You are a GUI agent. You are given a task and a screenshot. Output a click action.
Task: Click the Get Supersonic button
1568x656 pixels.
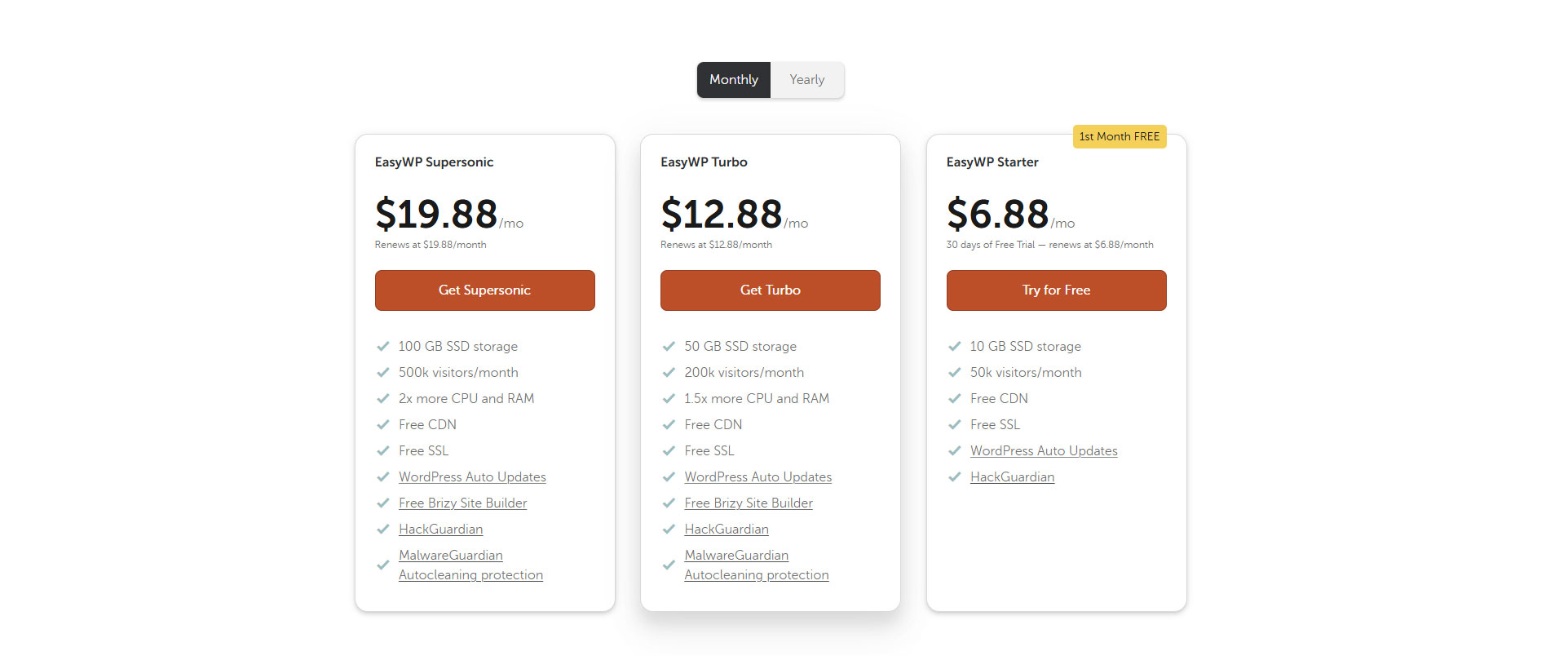[x=485, y=290]
